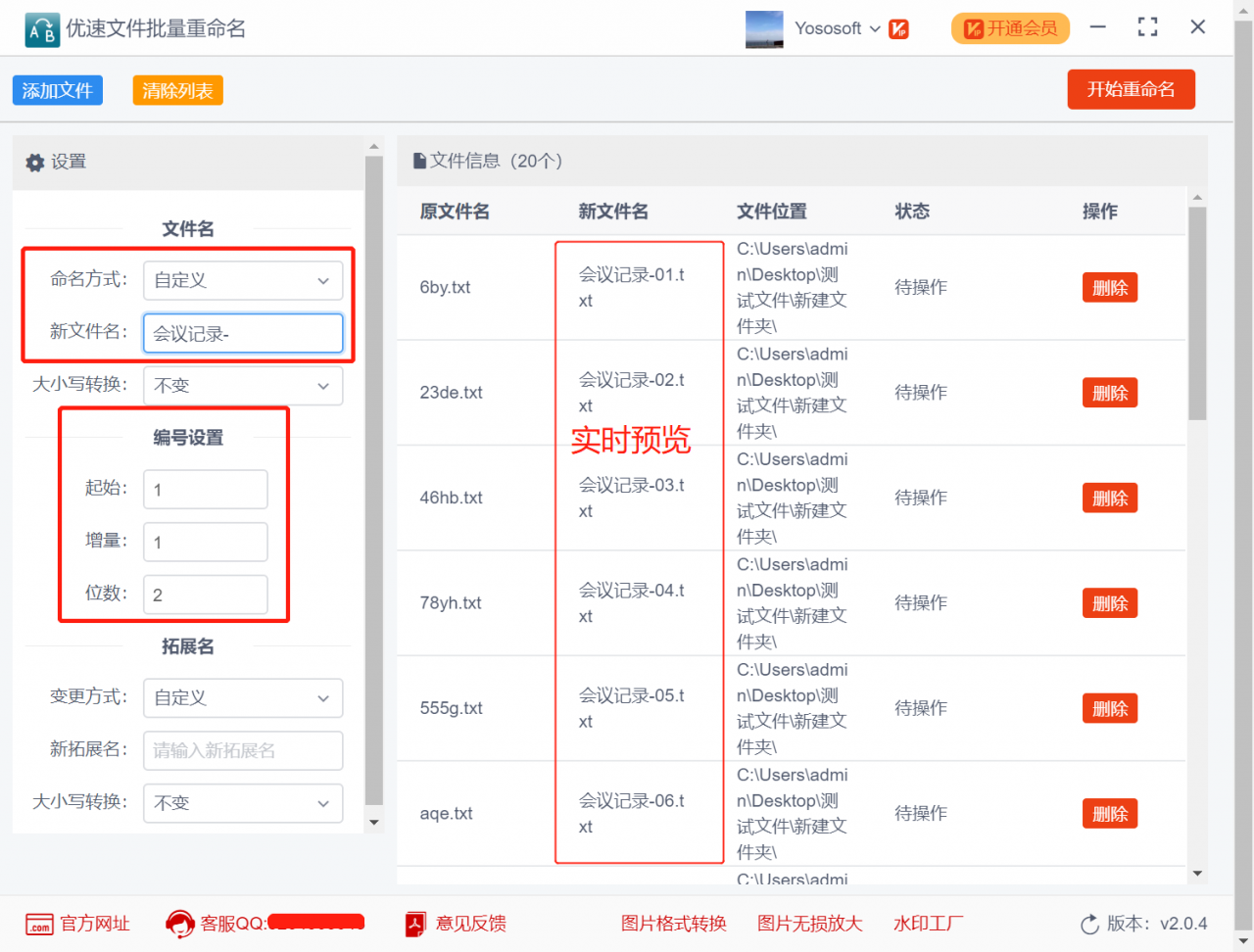Click the 添加文件 button

tap(57, 89)
